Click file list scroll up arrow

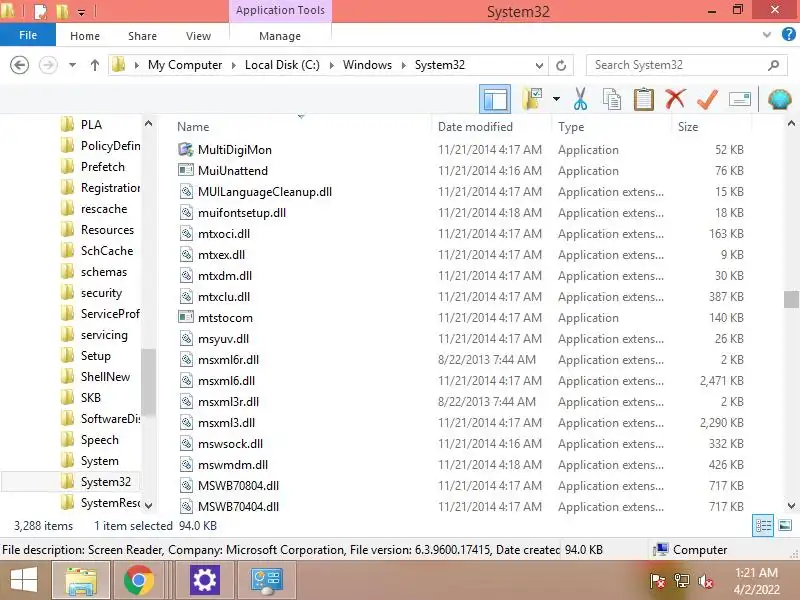pyautogui.click(x=791, y=123)
